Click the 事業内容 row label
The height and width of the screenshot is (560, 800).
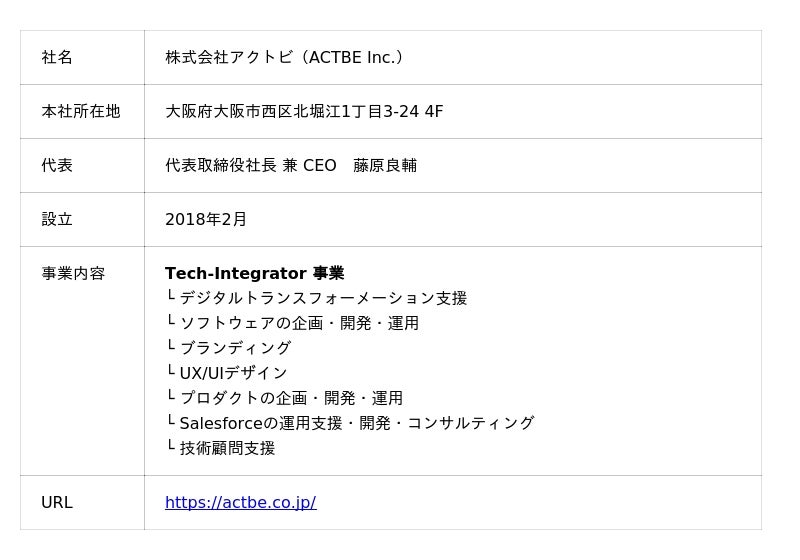[73, 273]
